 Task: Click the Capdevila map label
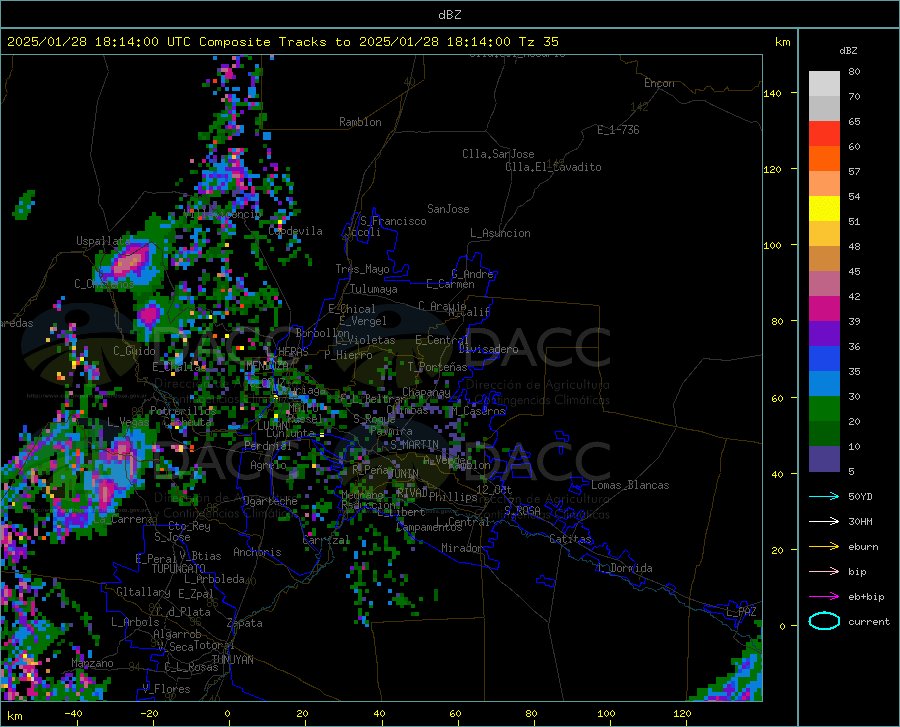pos(296,231)
